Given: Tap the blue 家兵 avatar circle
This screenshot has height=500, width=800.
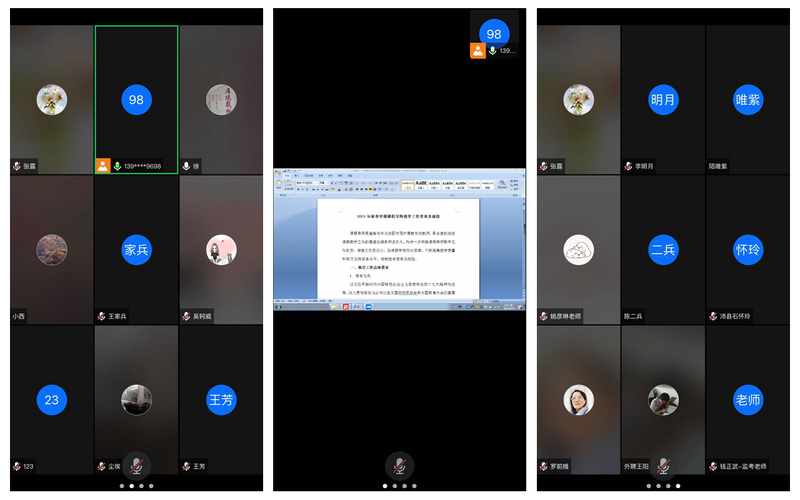Looking at the screenshot, I should tap(136, 249).
